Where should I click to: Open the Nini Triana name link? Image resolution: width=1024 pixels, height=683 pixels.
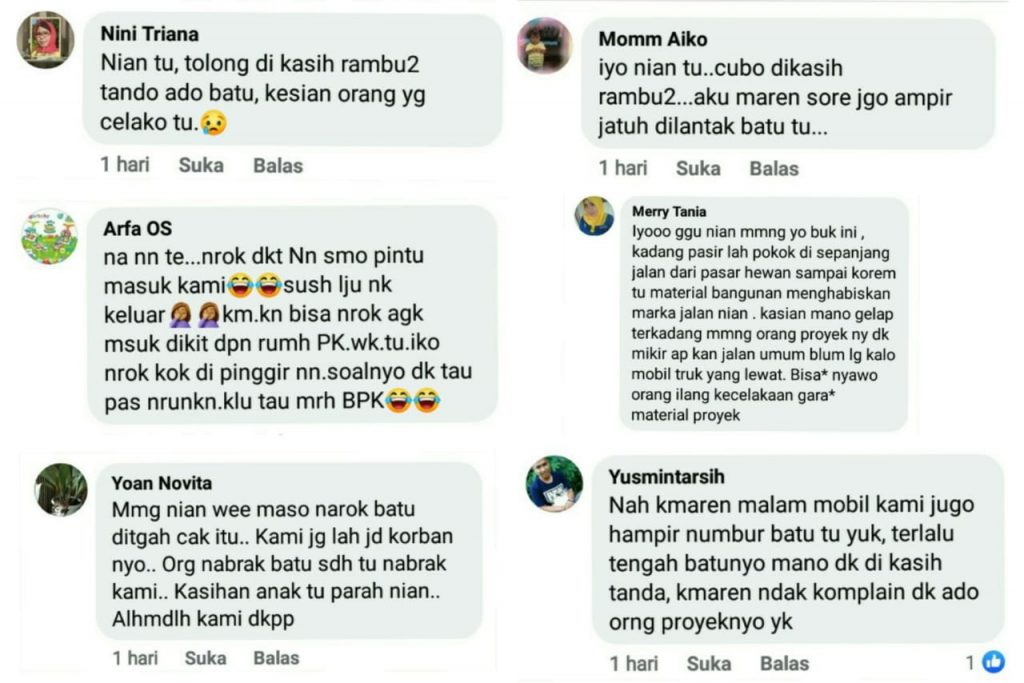(x=150, y=34)
